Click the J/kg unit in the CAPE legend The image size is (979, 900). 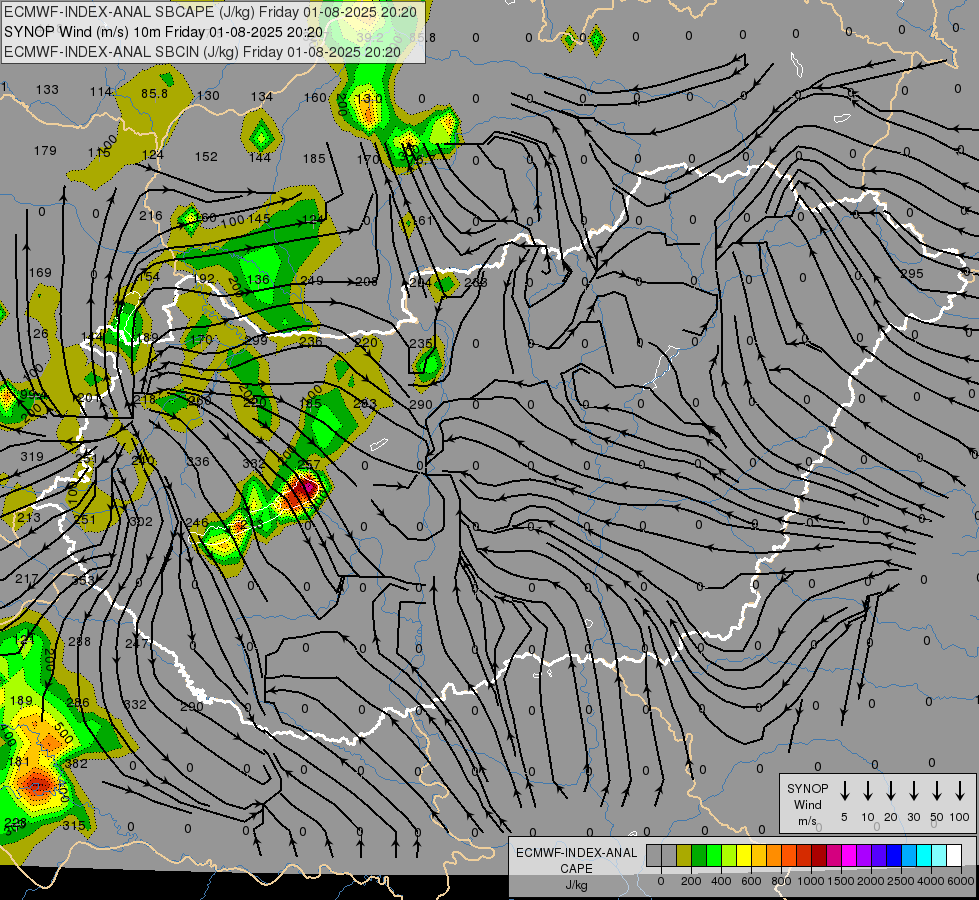[576, 885]
